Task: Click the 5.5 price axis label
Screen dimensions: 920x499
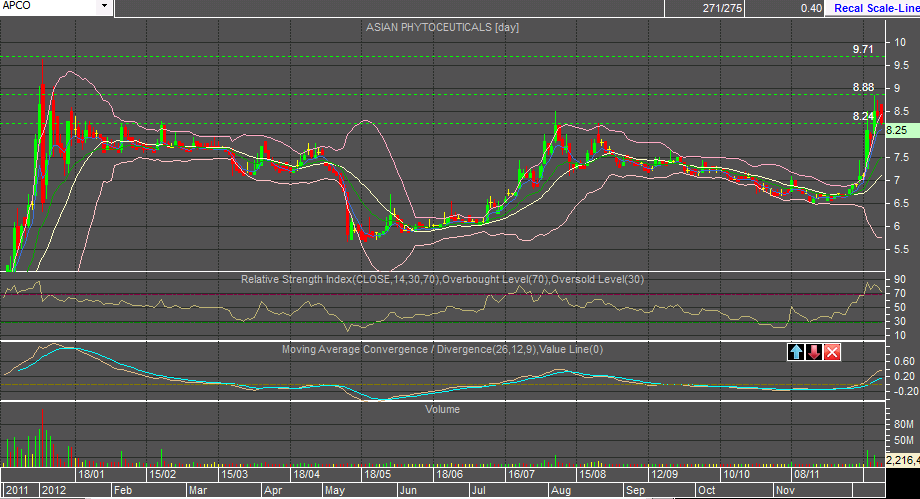Action: pos(901,250)
